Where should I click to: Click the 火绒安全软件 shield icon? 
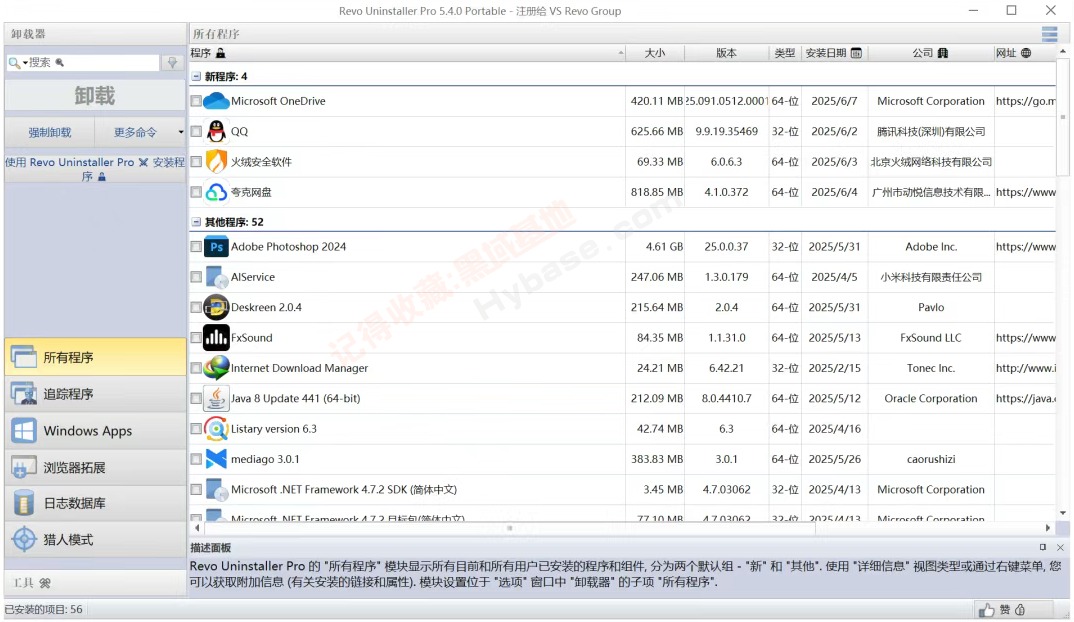click(x=216, y=162)
